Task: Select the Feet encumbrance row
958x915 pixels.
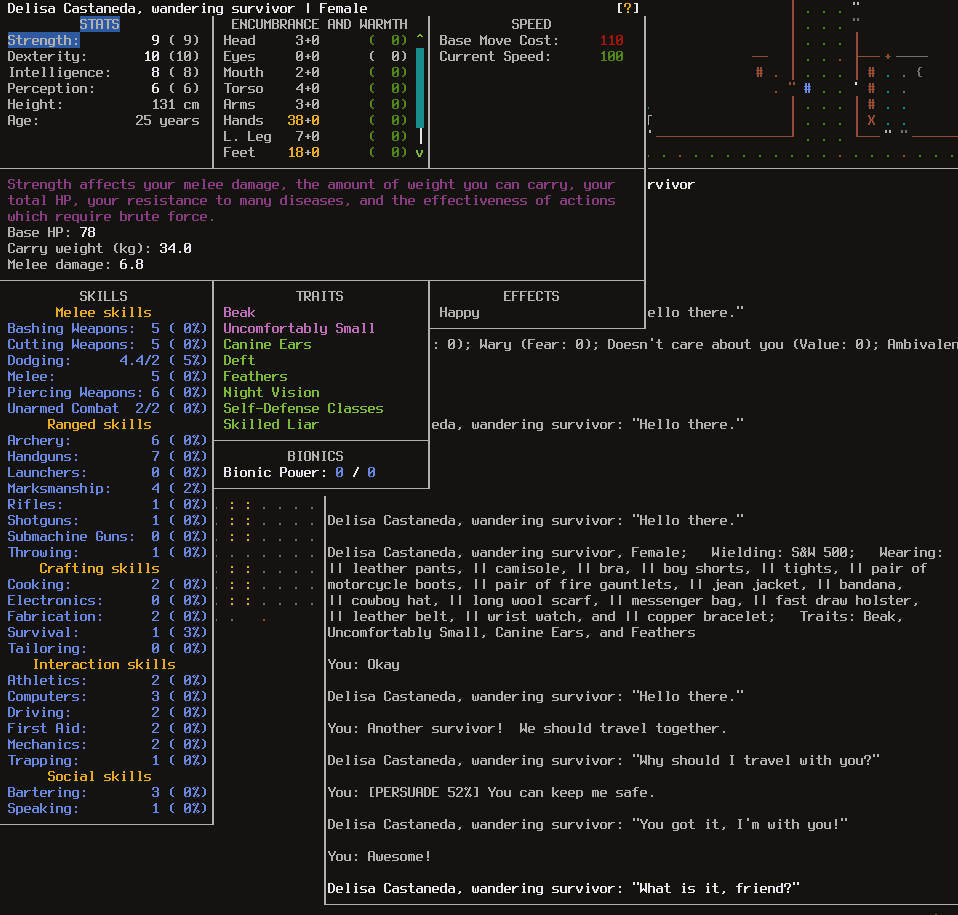Action: coord(315,152)
